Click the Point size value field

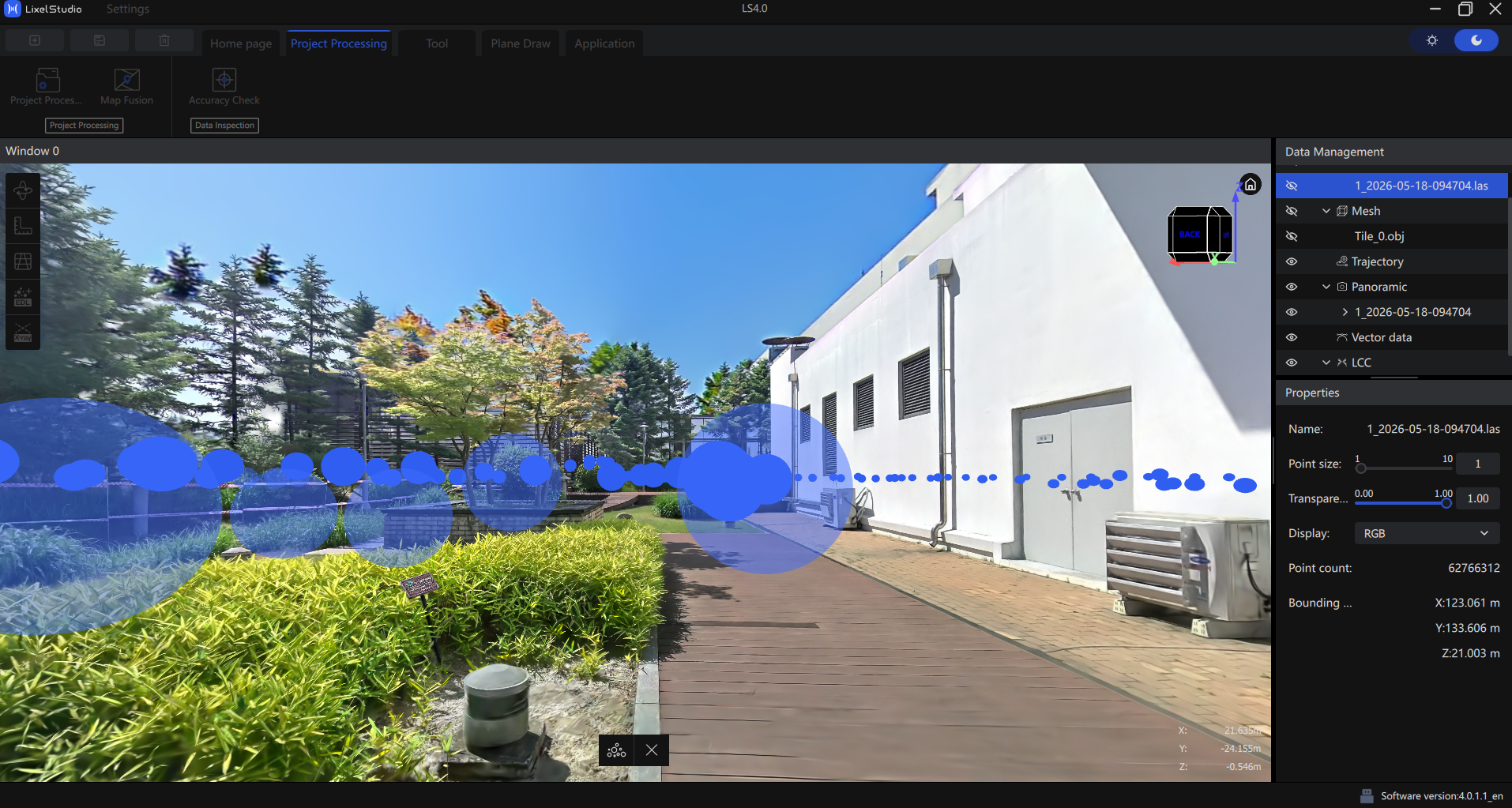1477,464
